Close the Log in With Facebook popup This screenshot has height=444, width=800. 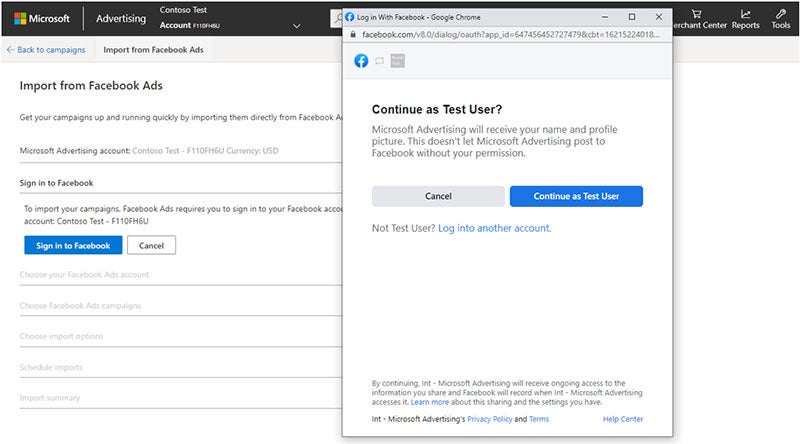pyautogui.click(x=659, y=17)
